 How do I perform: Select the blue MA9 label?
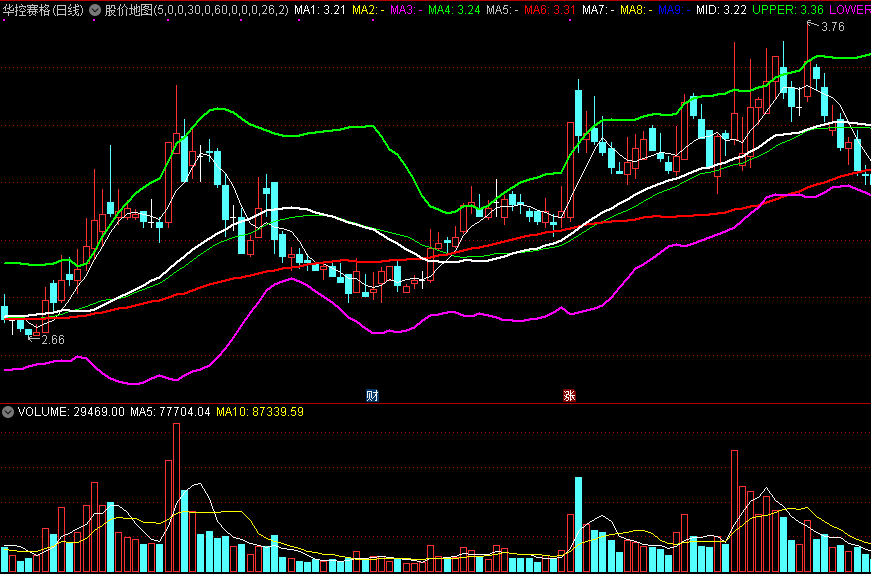click(675, 10)
